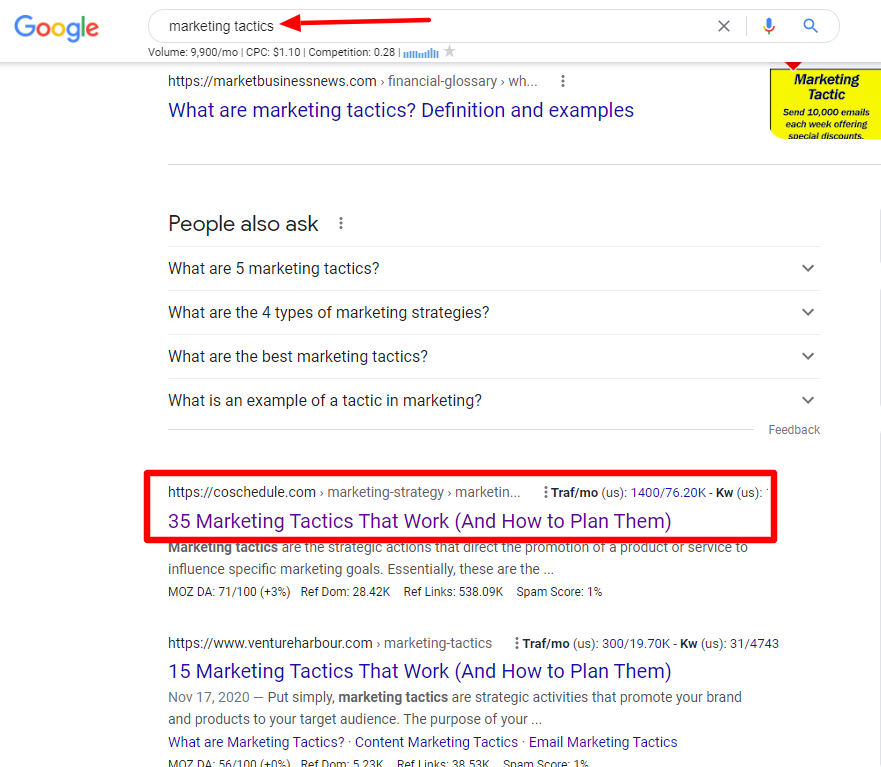Start voice search with the microphone

[x=769, y=26]
